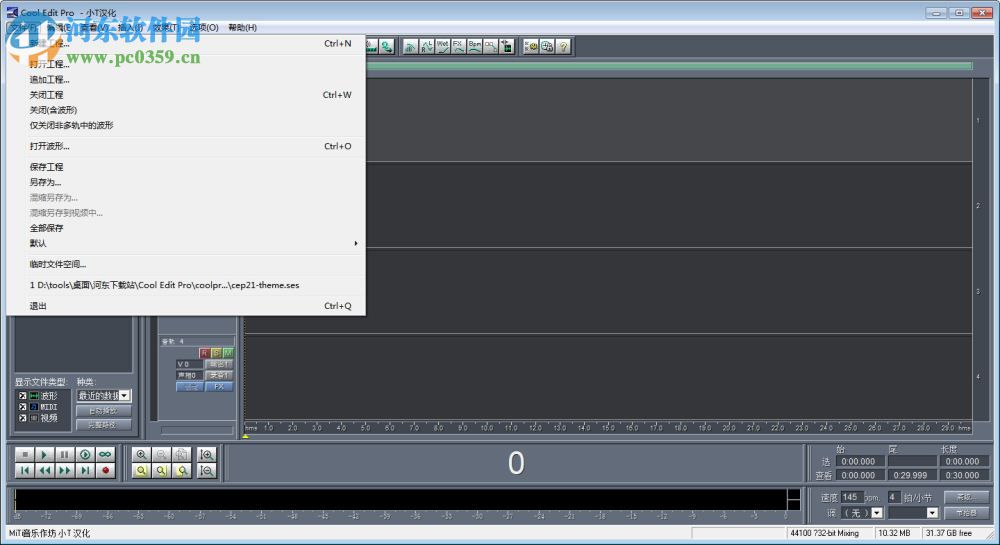
Task: Click the vertical Zoom In icon
Action: 207,454
